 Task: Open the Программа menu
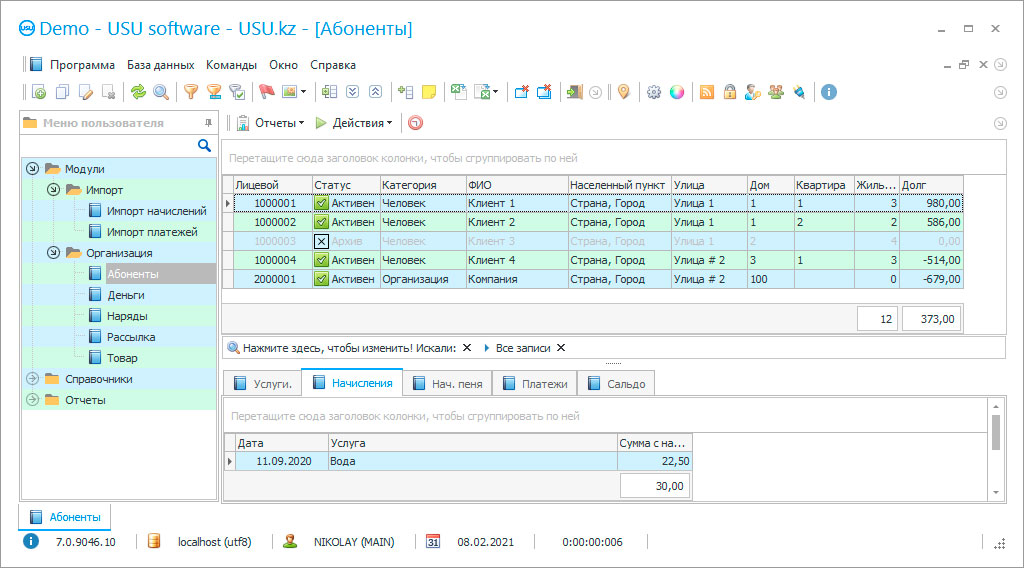pyautogui.click(x=82, y=65)
